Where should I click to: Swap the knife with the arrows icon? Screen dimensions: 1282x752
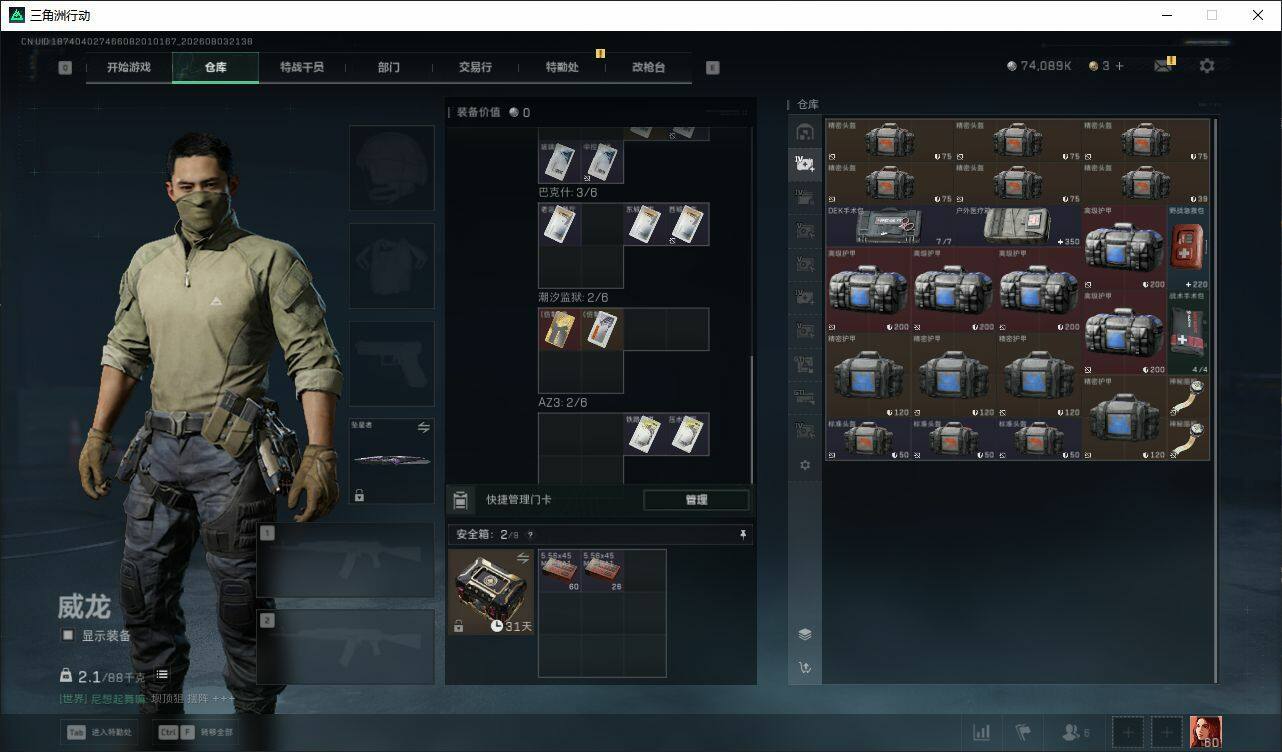click(x=423, y=428)
